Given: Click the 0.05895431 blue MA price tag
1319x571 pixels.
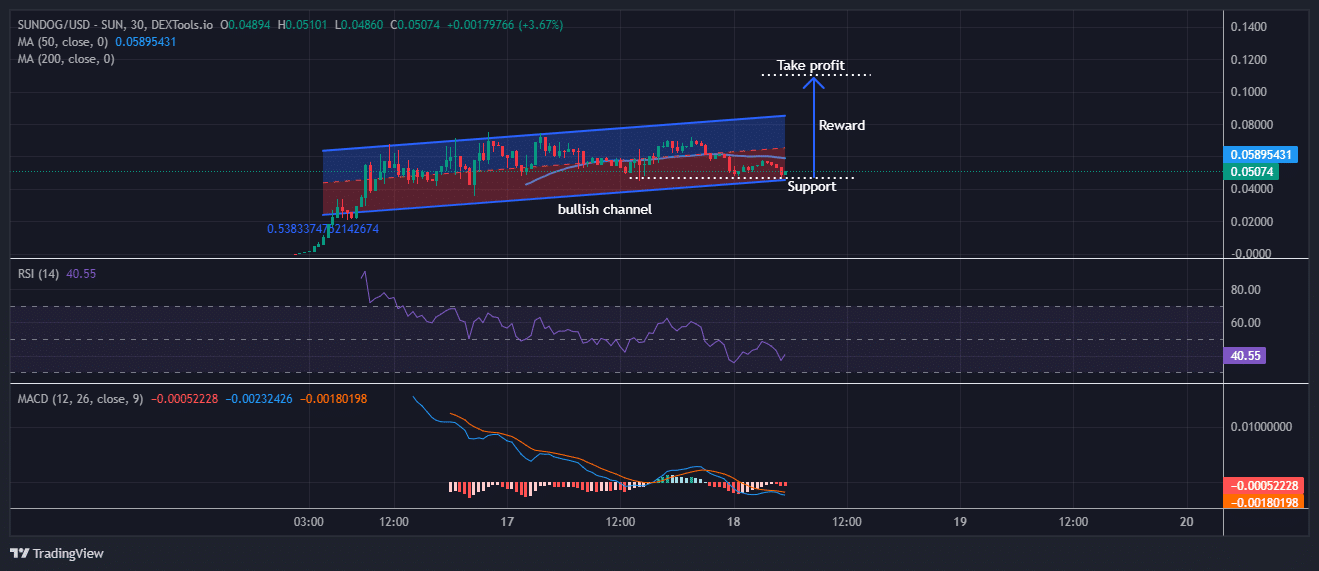Looking at the screenshot, I should pos(1260,155).
